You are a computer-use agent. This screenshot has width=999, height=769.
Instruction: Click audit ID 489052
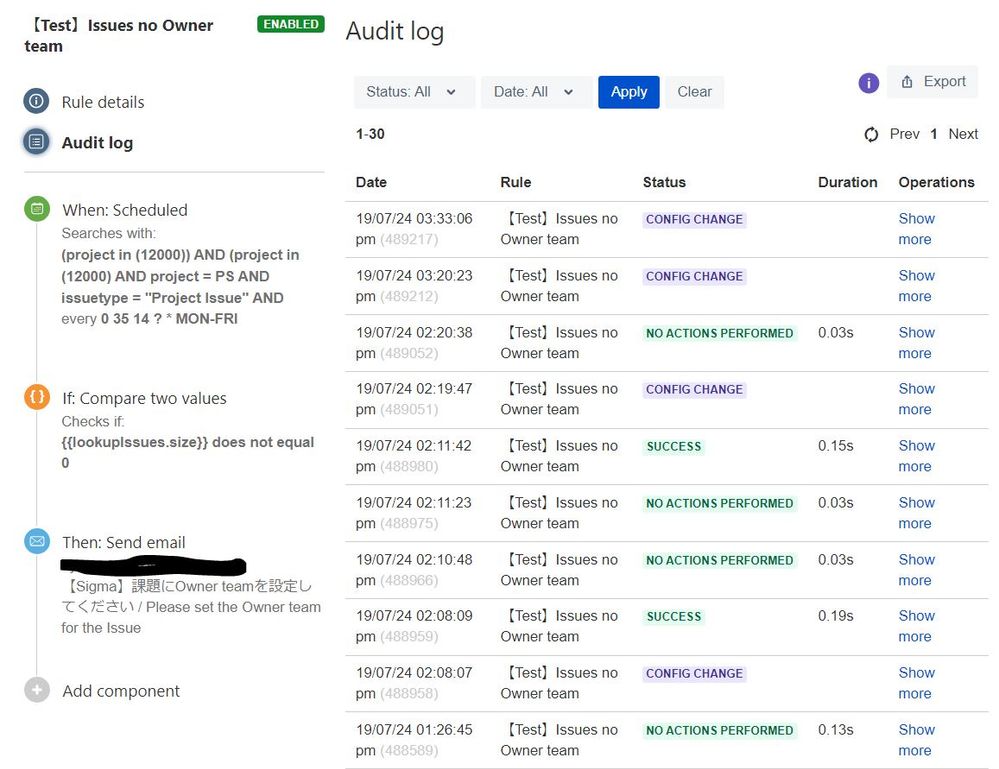click(409, 354)
